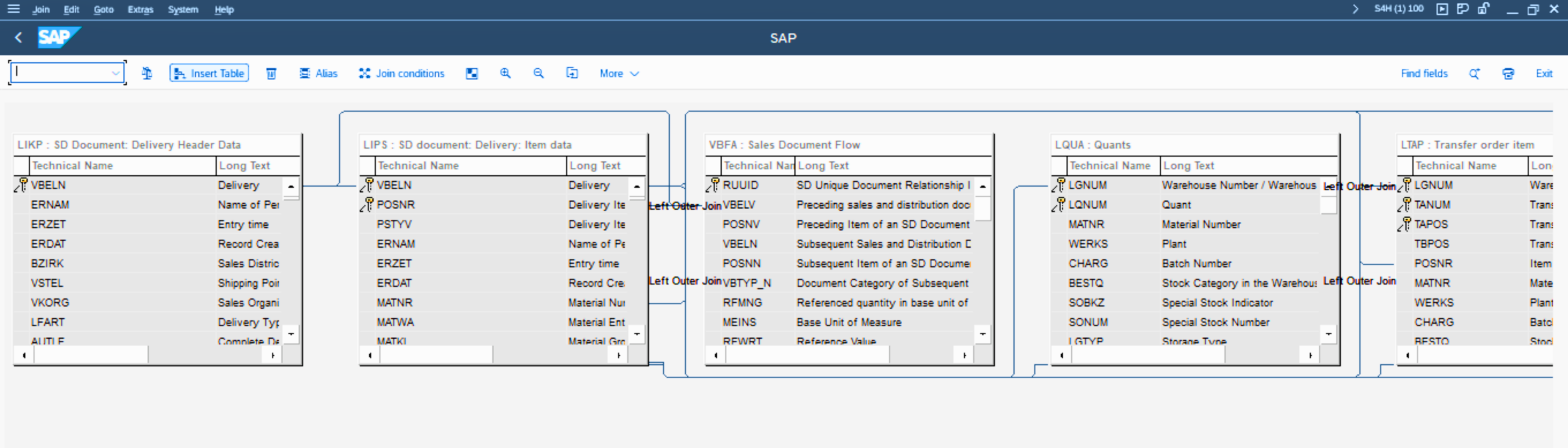Expand the More toolbar dropdown
1568x448 pixels.
618,73
